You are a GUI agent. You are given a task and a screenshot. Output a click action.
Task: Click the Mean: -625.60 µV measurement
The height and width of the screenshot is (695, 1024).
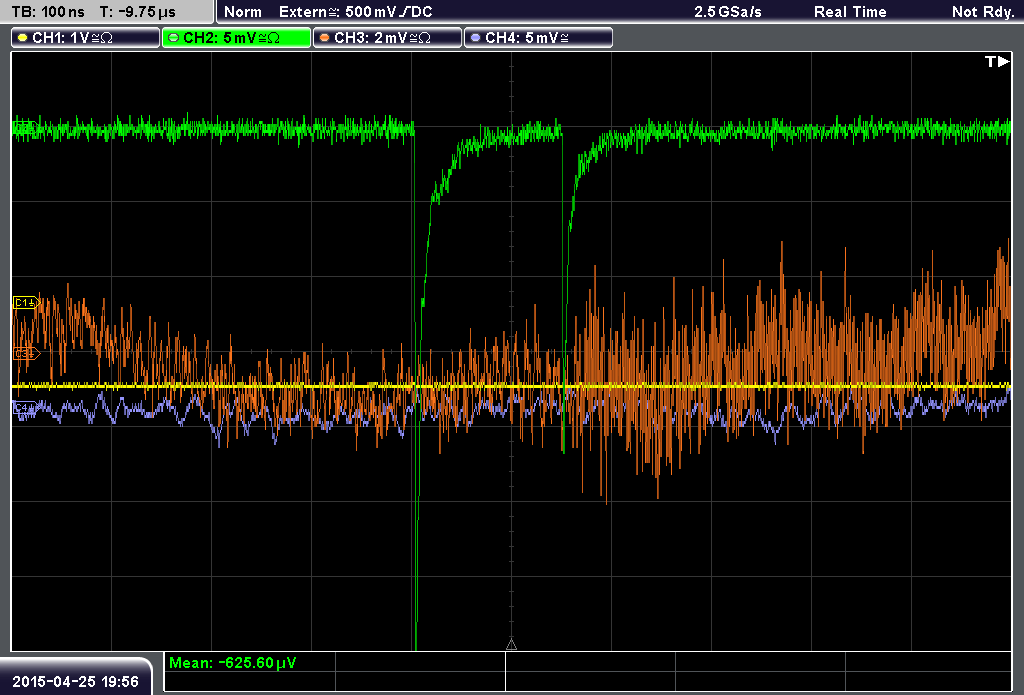tap(232, 663)
